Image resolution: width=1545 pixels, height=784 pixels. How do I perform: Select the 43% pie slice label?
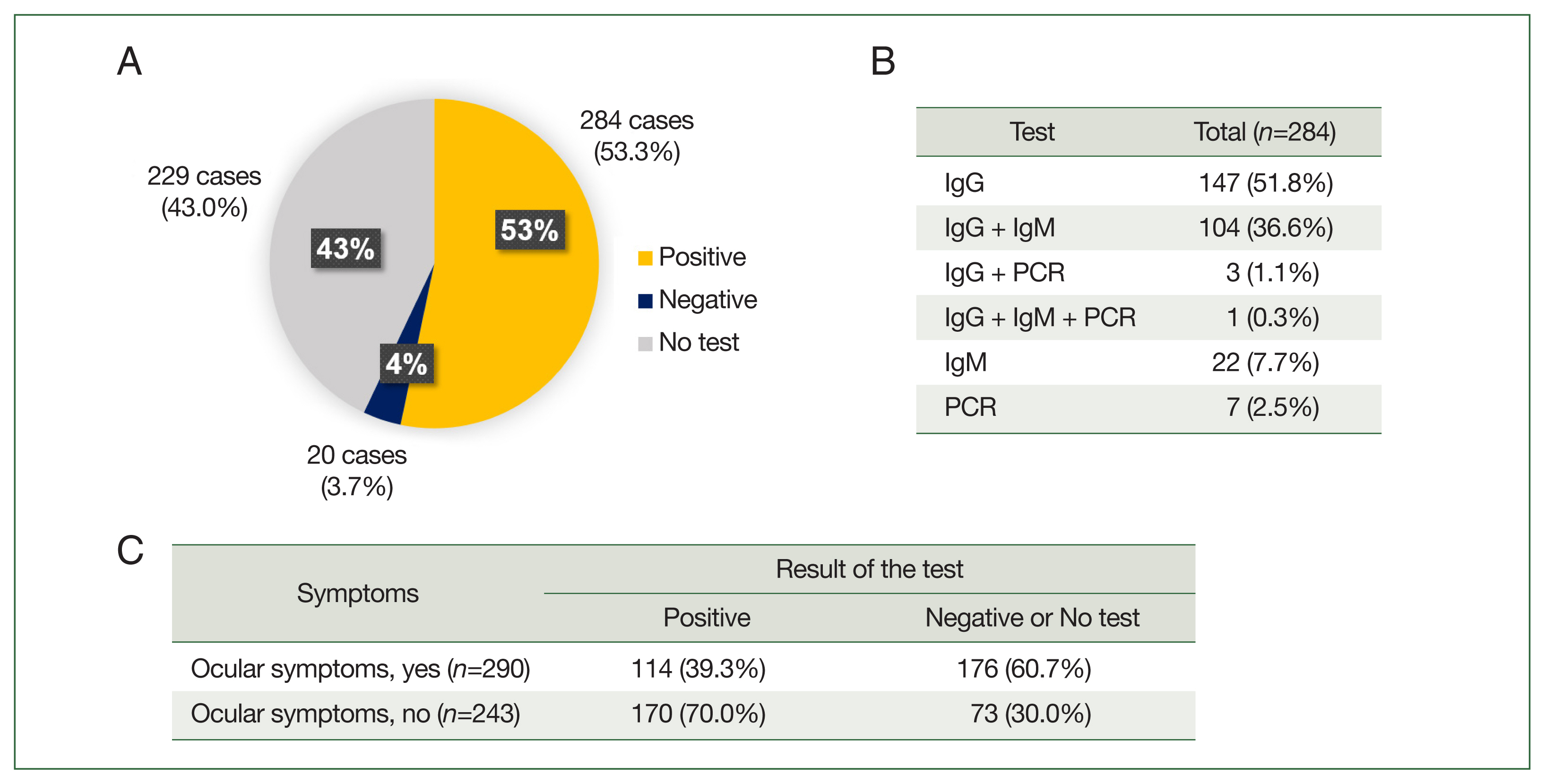345,248
